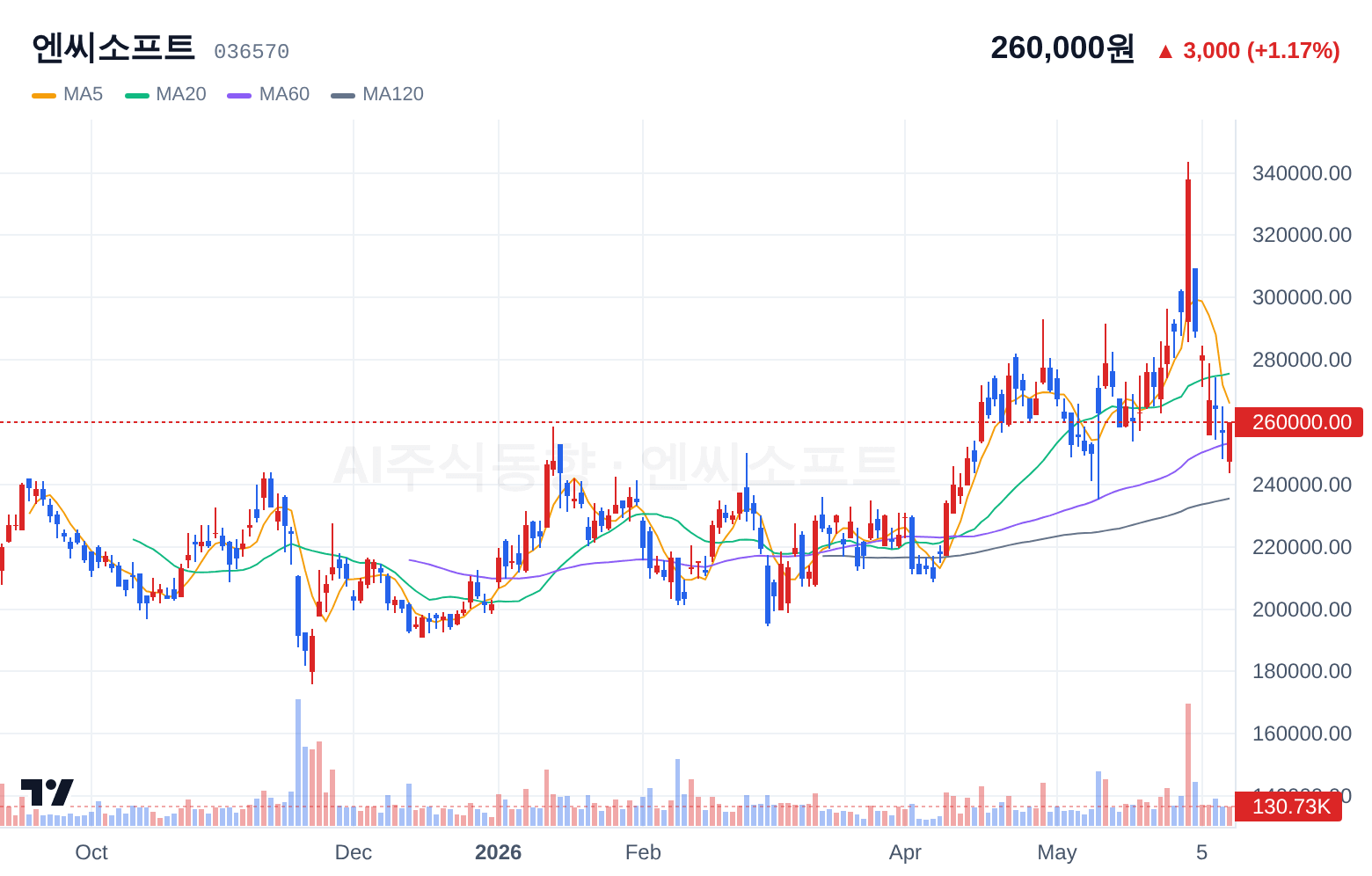Click the 3,000 (+1.17%) change label
1372x876 pixels.
point(1261,51)
